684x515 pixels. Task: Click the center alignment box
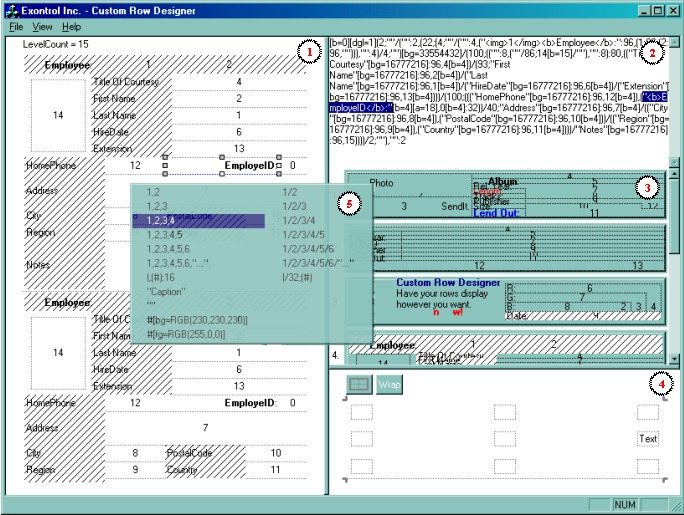tap(504, 439)
